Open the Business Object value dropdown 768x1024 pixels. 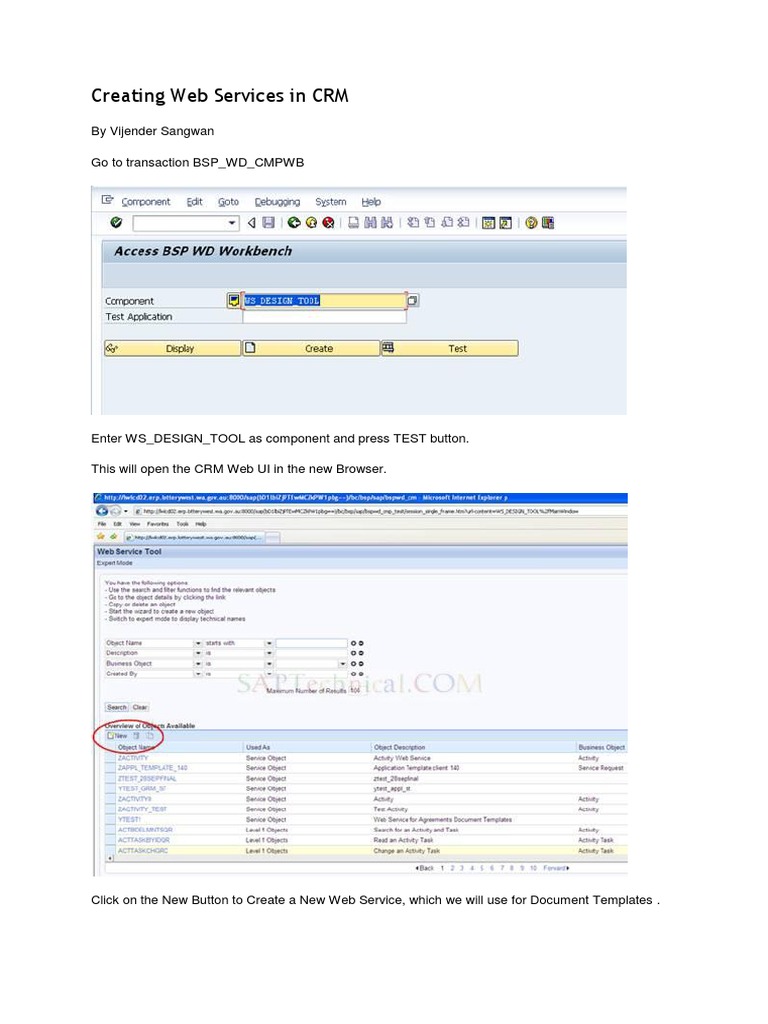[x=343, y=664]
